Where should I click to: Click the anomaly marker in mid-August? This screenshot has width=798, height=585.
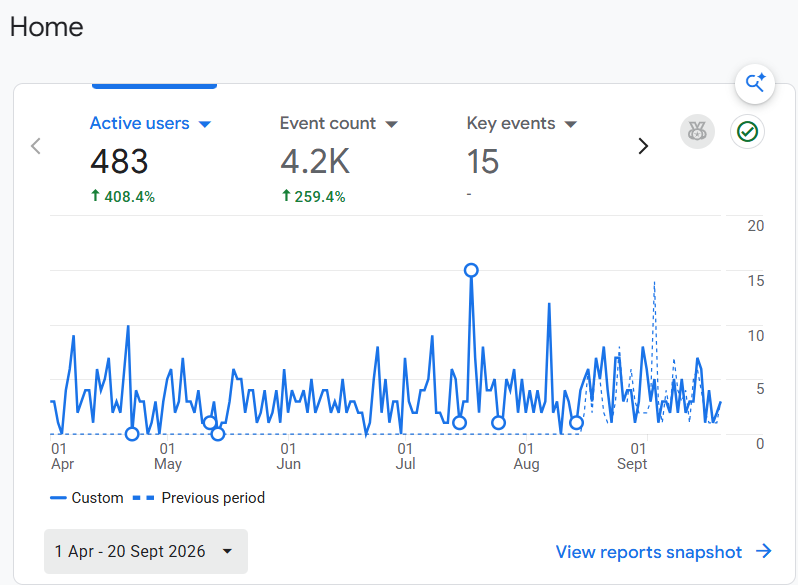[x=576, y=423]
